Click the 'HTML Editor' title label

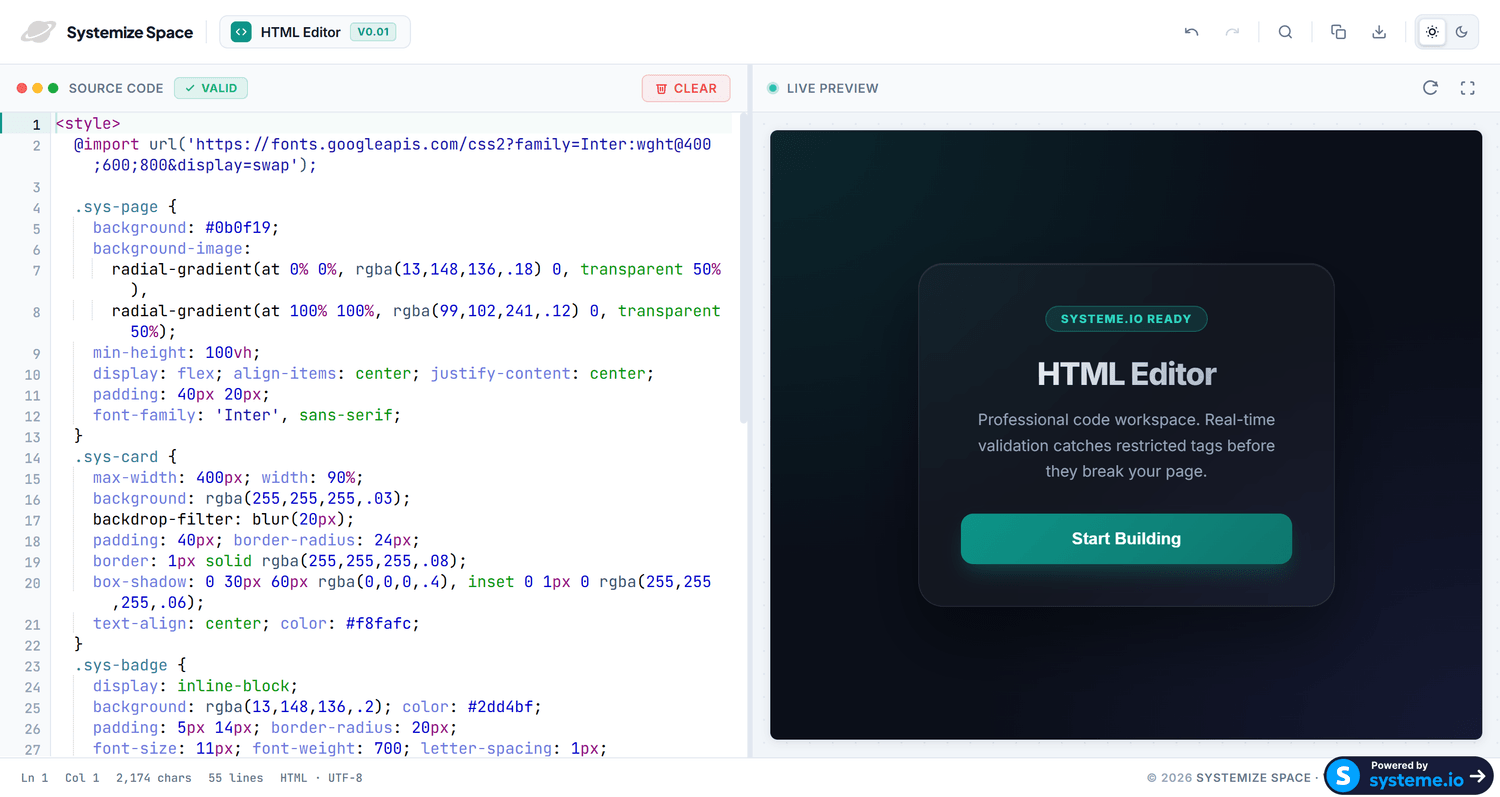tap(301, 32)
